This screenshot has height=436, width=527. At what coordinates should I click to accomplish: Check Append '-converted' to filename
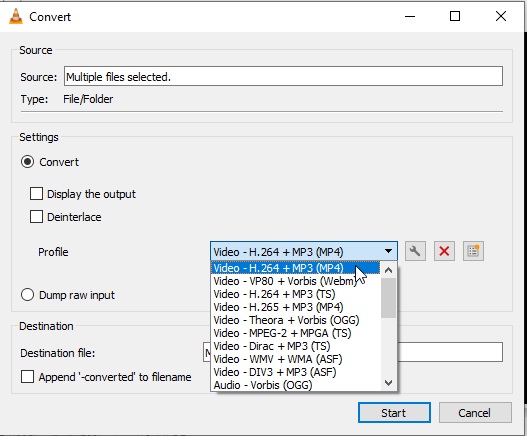(x=27, y=376)
